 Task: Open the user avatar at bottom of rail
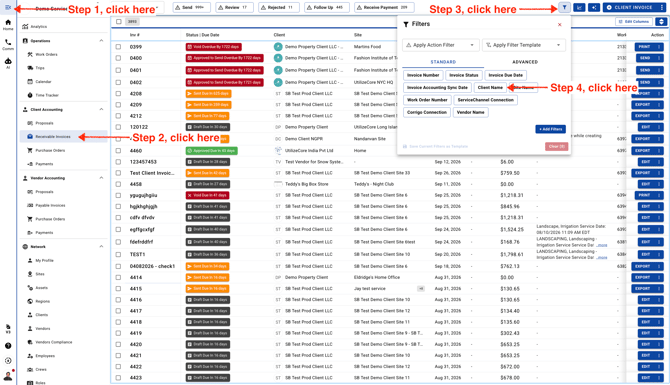click(8, 376)
